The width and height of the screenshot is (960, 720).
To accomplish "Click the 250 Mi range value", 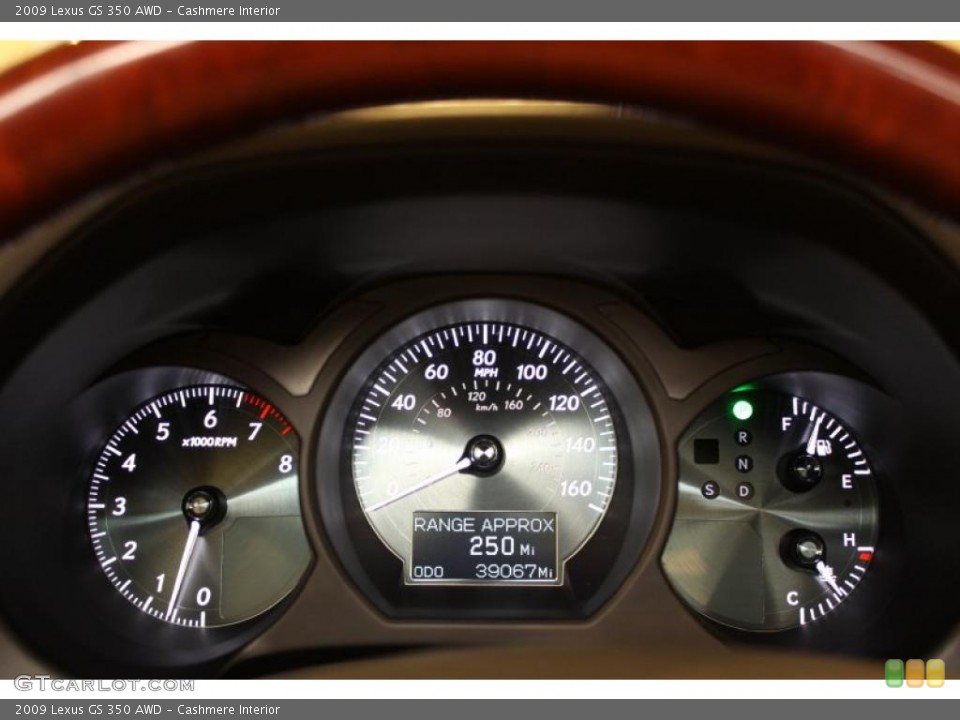I will coord(502,546).
